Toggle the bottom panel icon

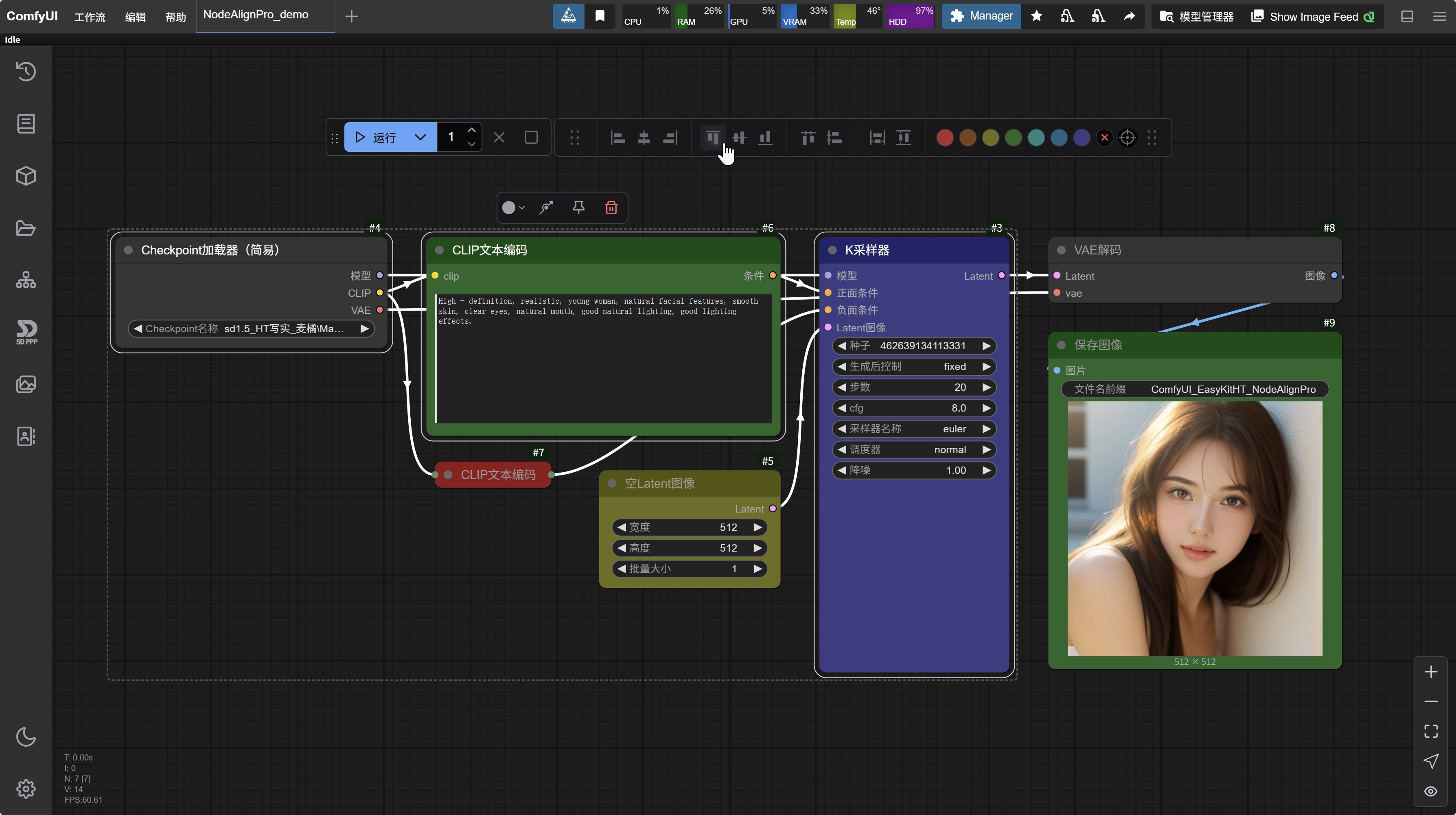click(x=1407, y=16)
